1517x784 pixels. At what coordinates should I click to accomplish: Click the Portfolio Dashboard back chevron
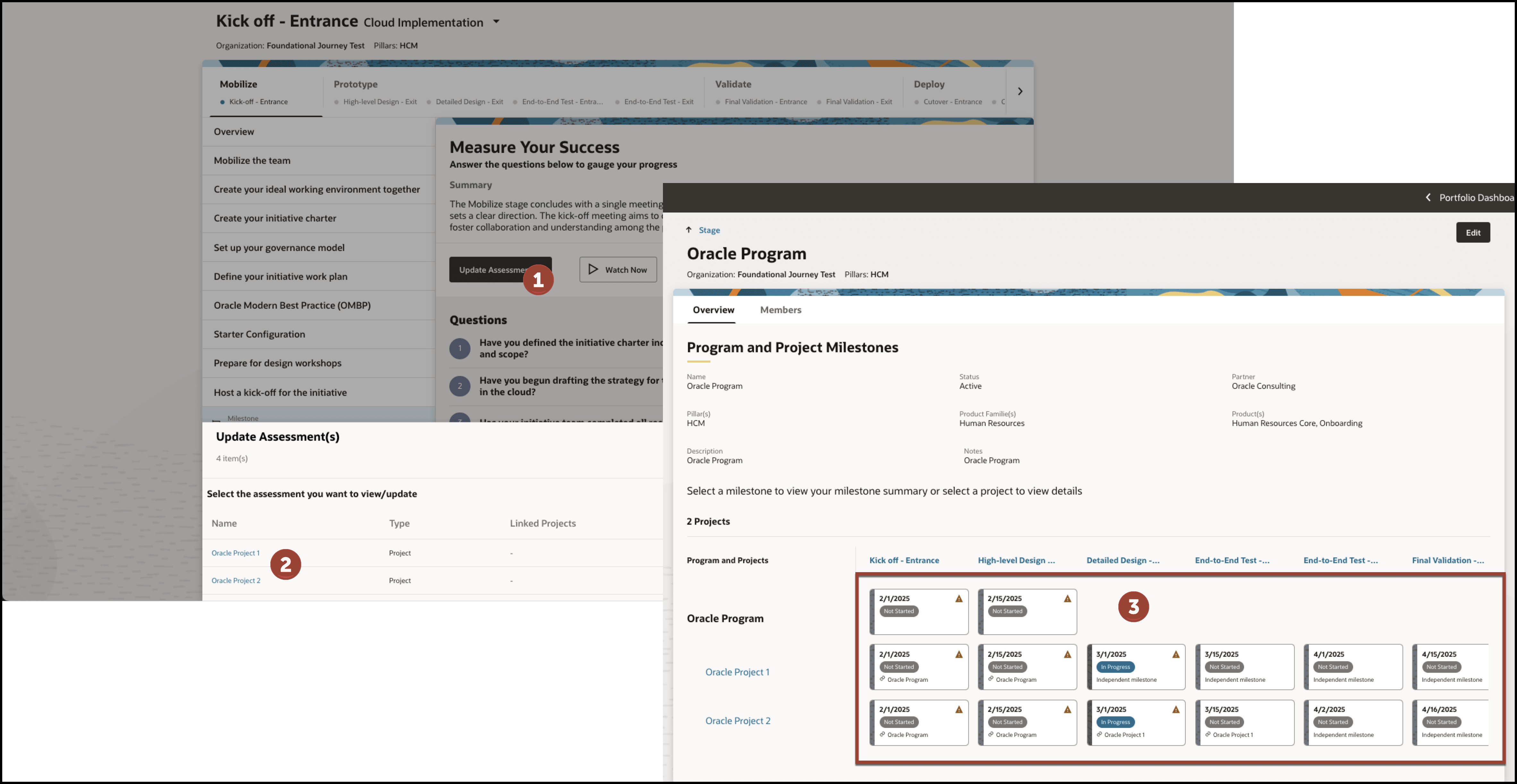point(1428,198)
